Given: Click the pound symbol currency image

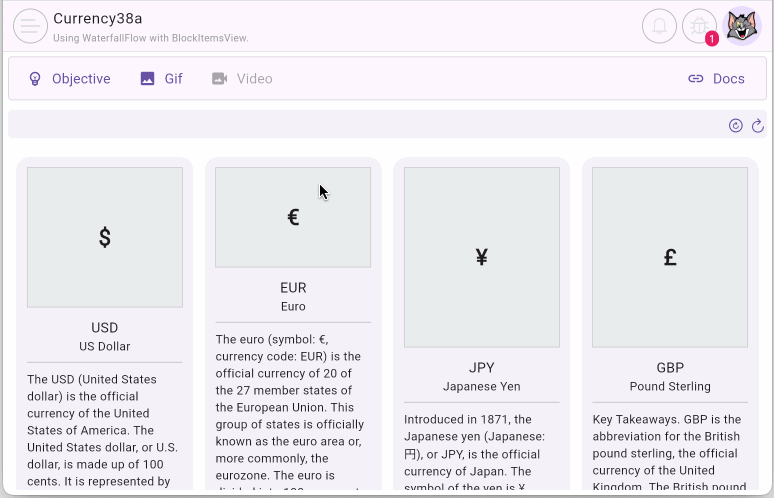Looking at the screenshot, I should (x=670, y=257).
